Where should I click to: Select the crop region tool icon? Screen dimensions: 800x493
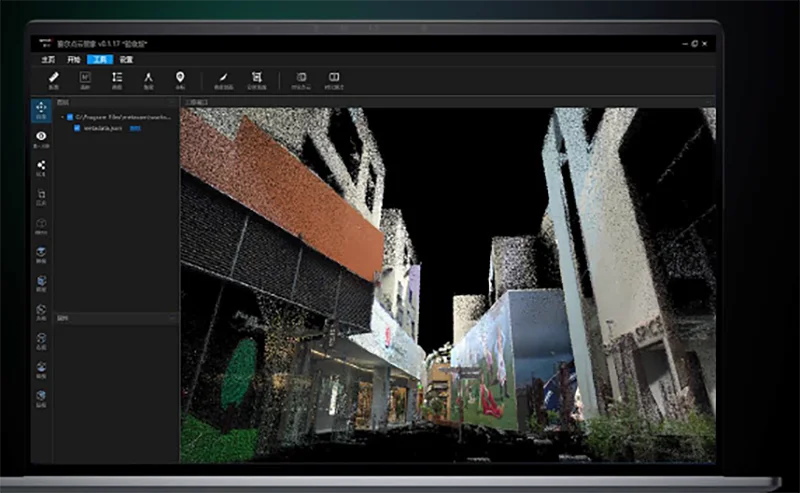[257, 77]
